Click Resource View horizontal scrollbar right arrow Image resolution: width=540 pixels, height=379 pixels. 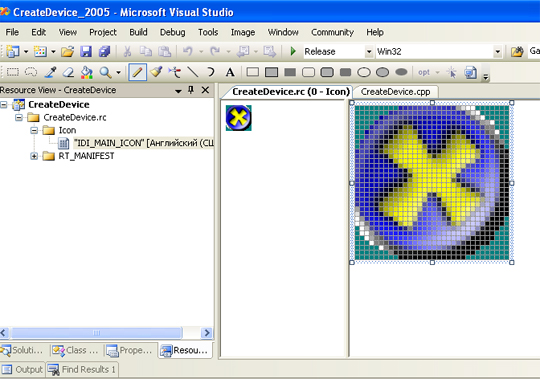click(x=207, y=333)
